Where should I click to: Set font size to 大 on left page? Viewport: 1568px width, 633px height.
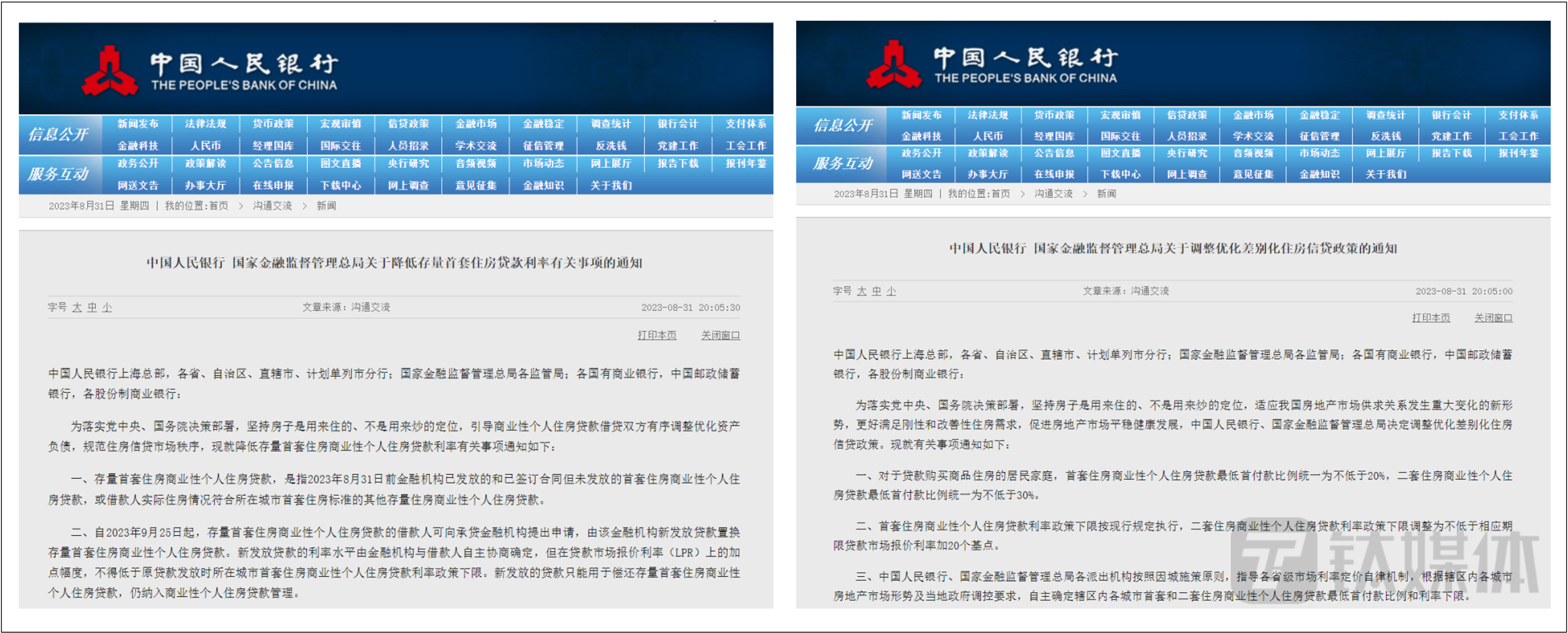[x=77, y=308]
